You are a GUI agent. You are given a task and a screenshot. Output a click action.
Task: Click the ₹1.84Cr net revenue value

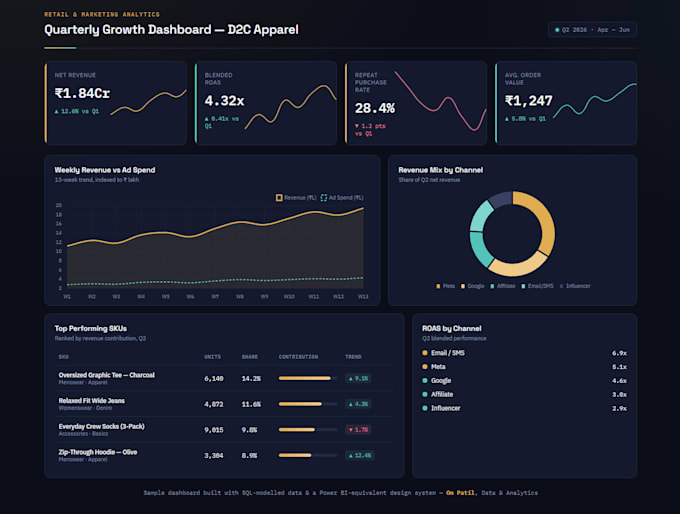point(82,93)
